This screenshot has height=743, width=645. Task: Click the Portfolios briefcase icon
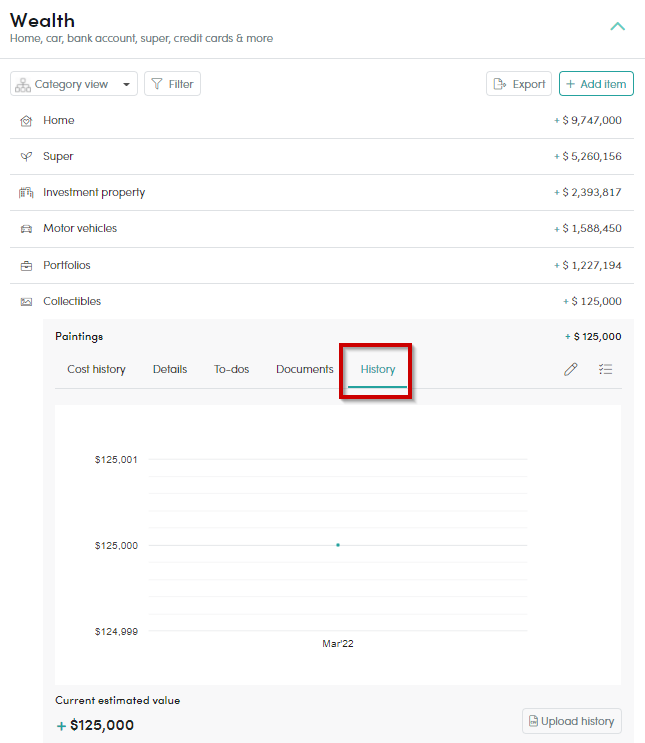click(26, 266)
